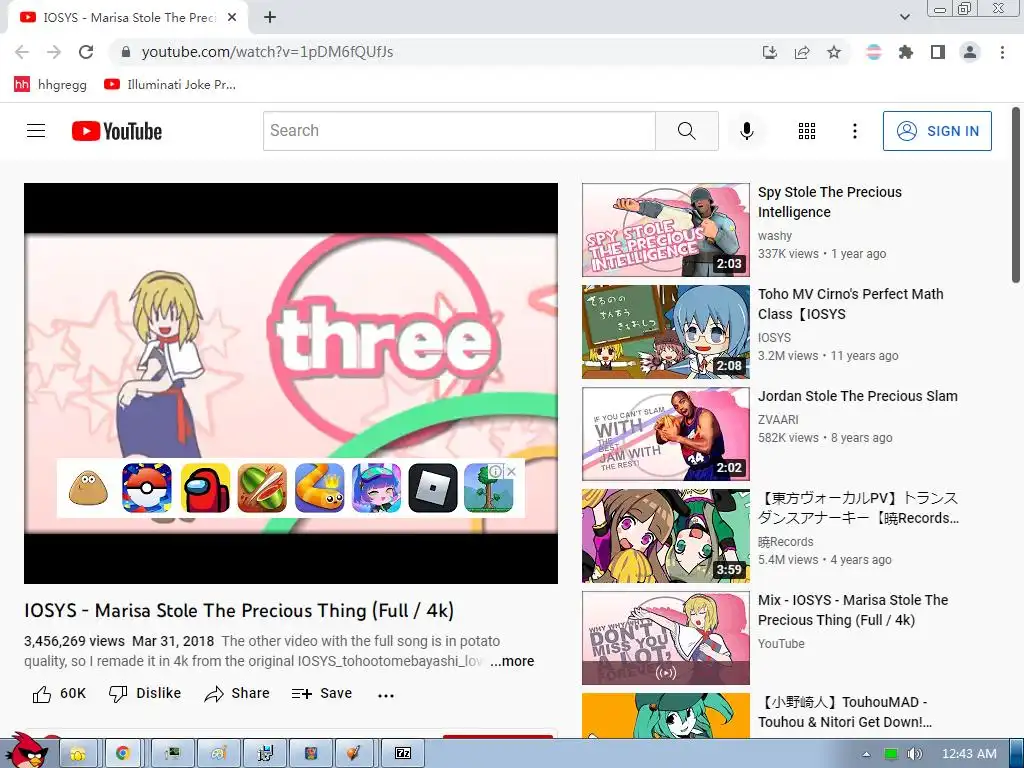Go forward in browser history
The image size is (1024, 768).
click(54, 52)
